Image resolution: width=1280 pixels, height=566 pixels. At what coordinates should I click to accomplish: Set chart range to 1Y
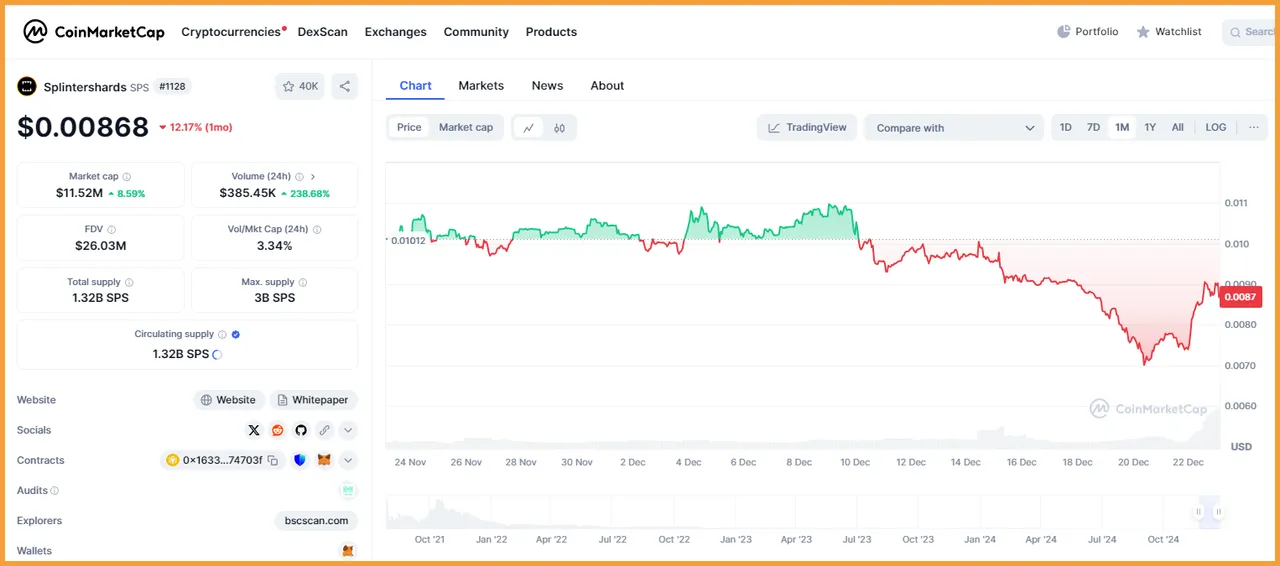point(1150,127)
